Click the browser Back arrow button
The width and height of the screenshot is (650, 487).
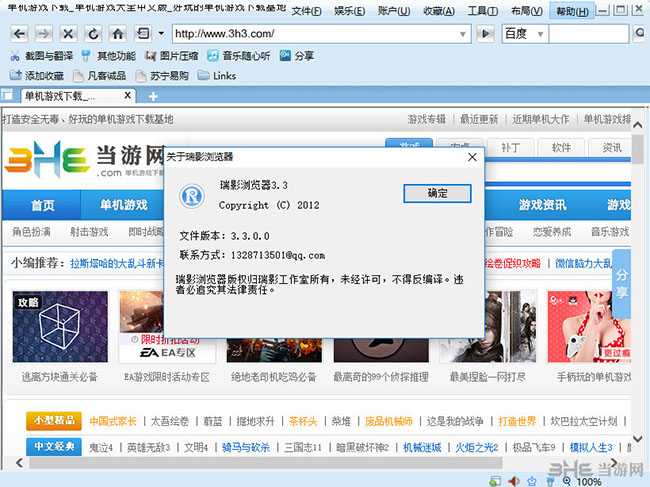click(x=19, y=34)
